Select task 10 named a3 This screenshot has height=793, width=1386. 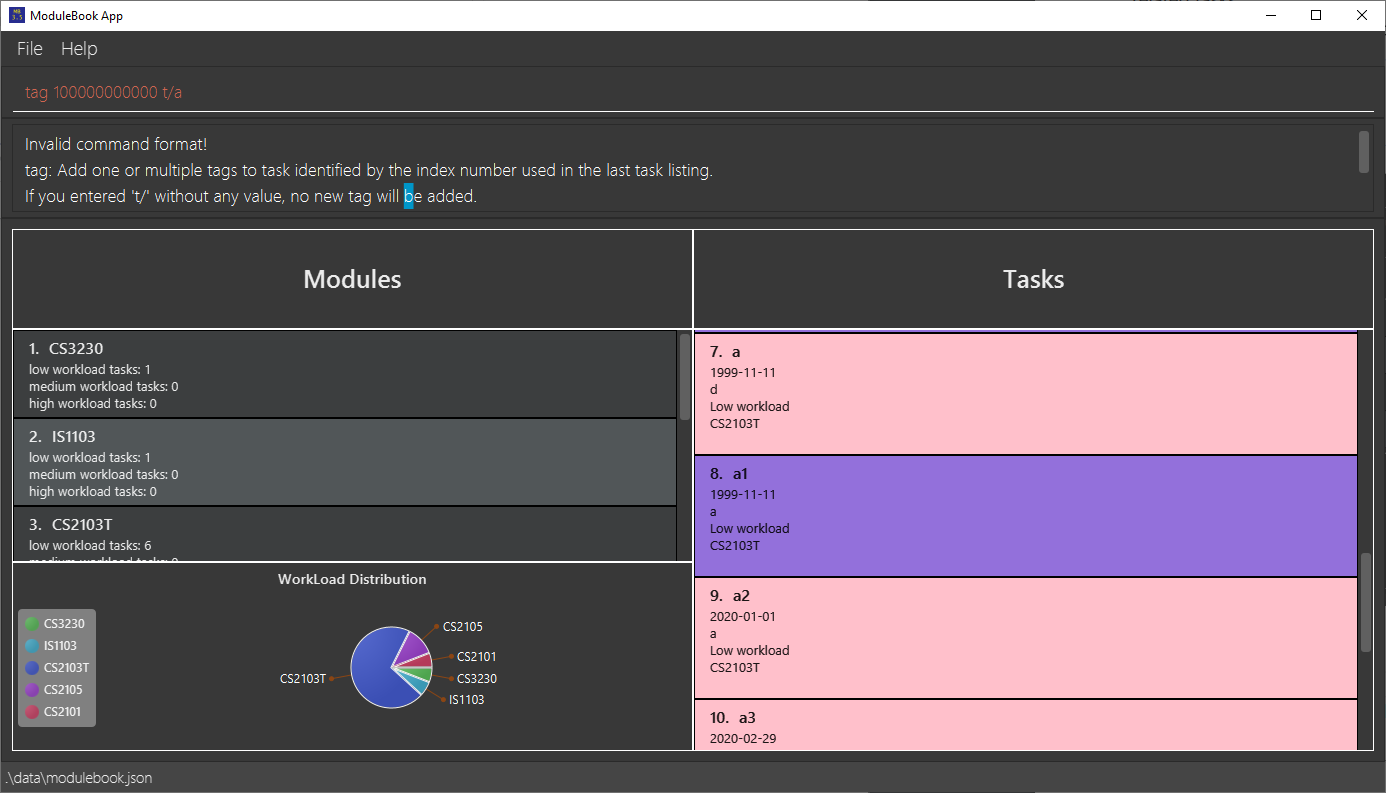click(x=1026, y=725)
